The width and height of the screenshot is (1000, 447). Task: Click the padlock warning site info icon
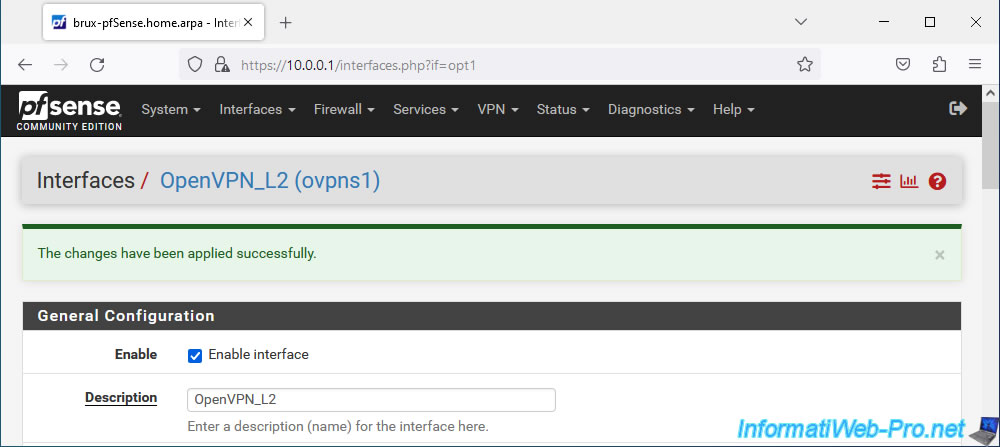tap(221, 64)
